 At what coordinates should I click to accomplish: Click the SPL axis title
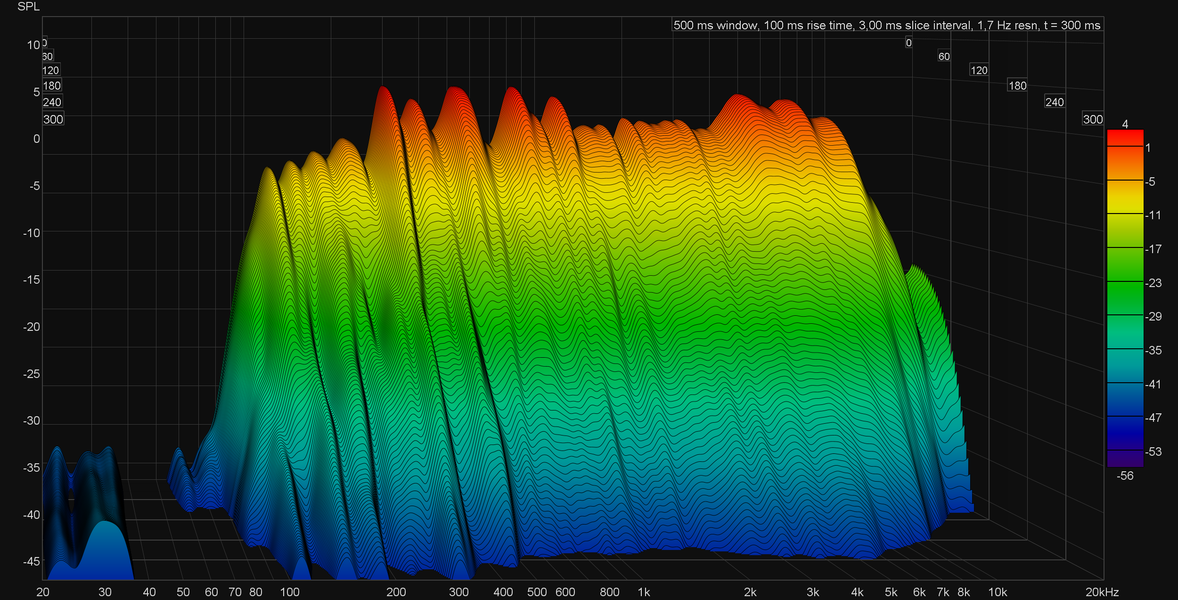pos(31,8)
